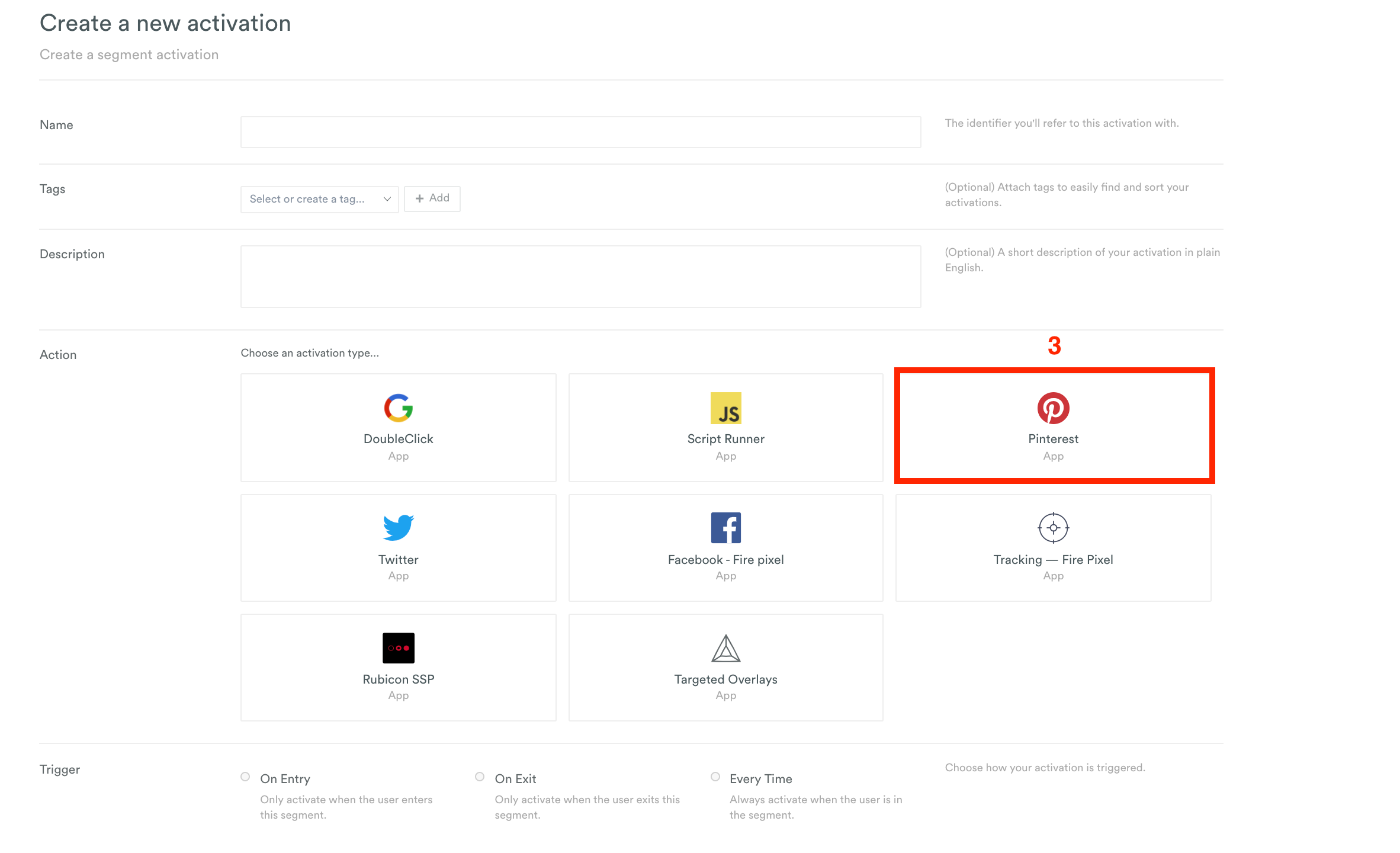Viewport: 1400px width, 853px height.
Task: Choose the Twitter label
Action: coord(398,560)
